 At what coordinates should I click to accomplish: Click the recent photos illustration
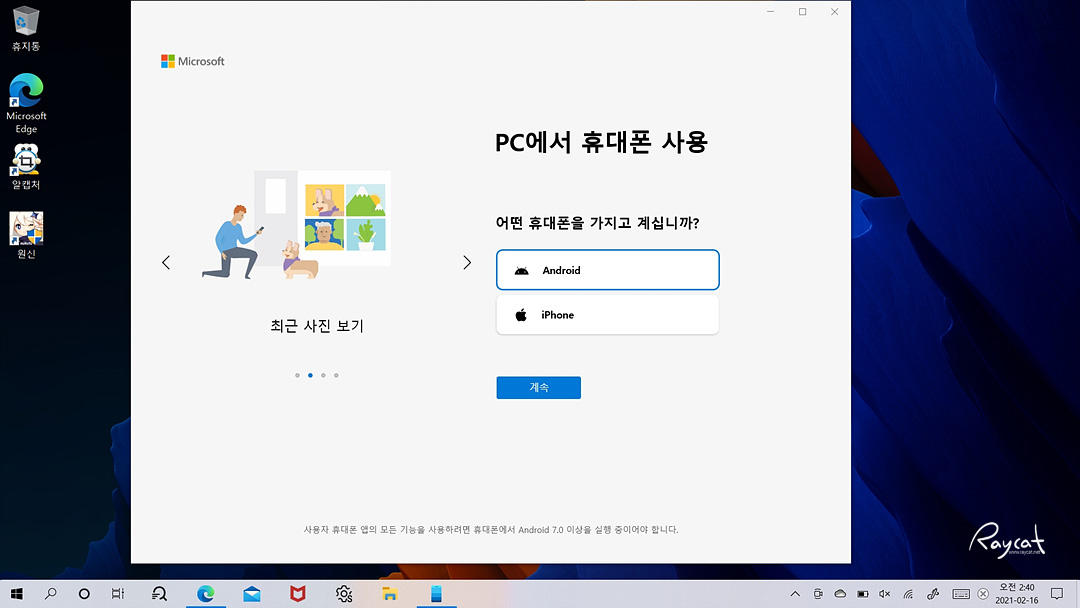pyautogui.click(x=297, y=224)
